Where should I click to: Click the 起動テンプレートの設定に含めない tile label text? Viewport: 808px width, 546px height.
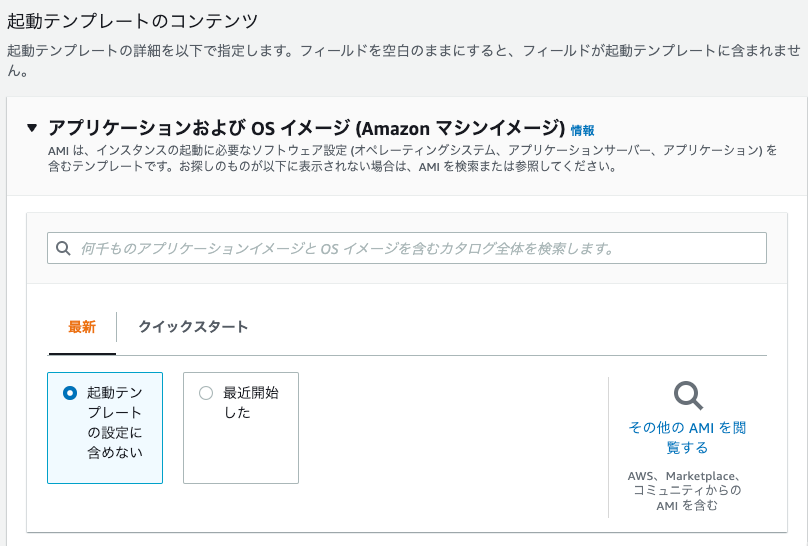(x=115, y=422)
